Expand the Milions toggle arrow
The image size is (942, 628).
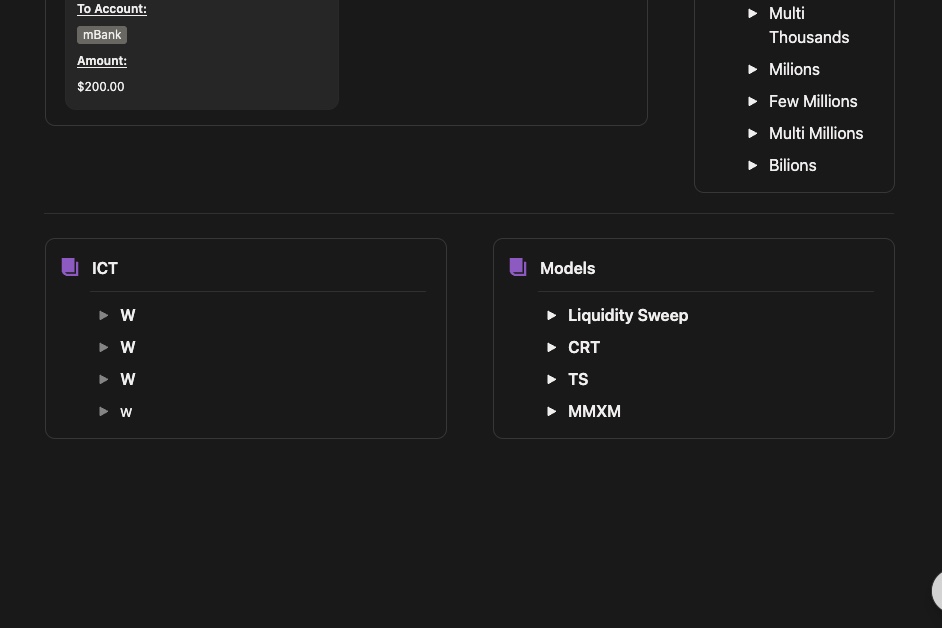[753, 69]
